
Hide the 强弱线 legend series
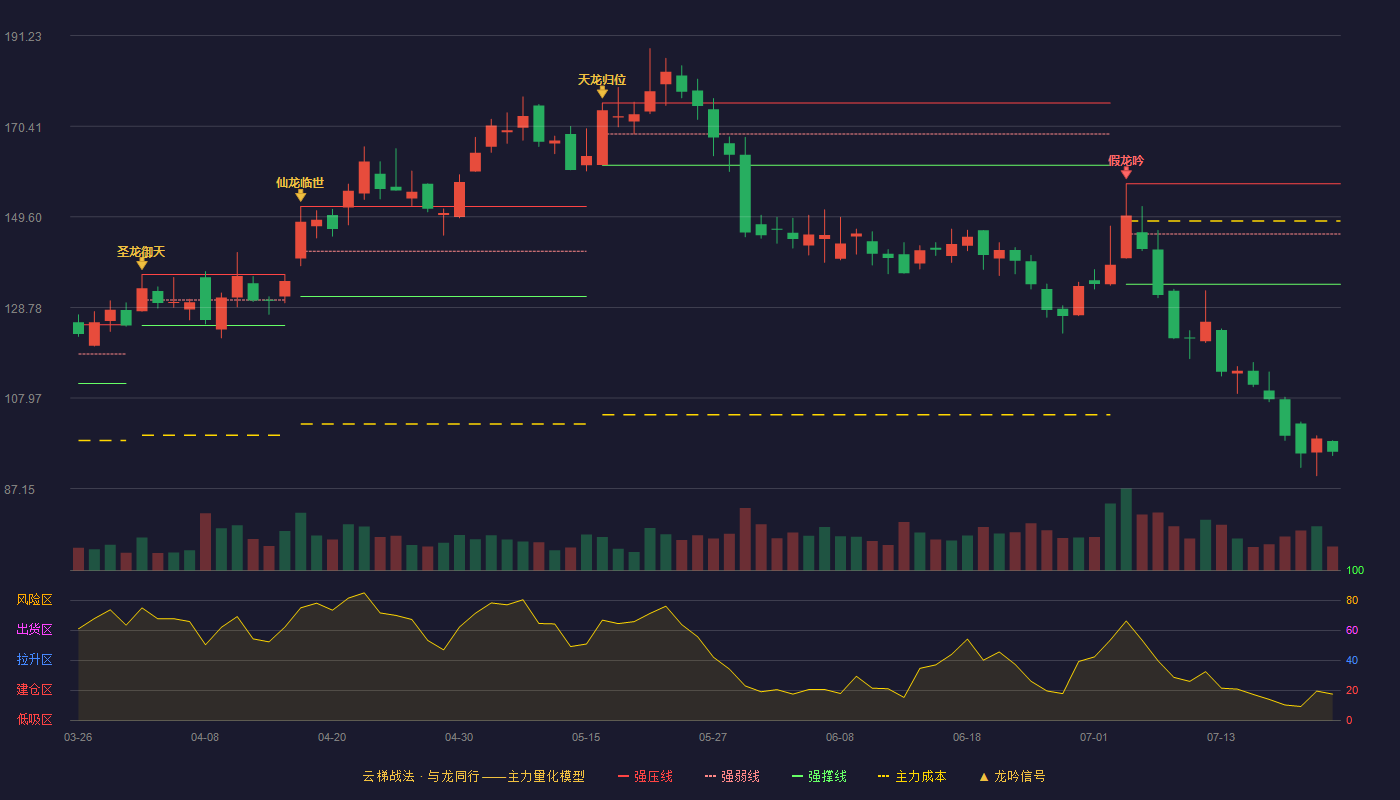point(732,776)
